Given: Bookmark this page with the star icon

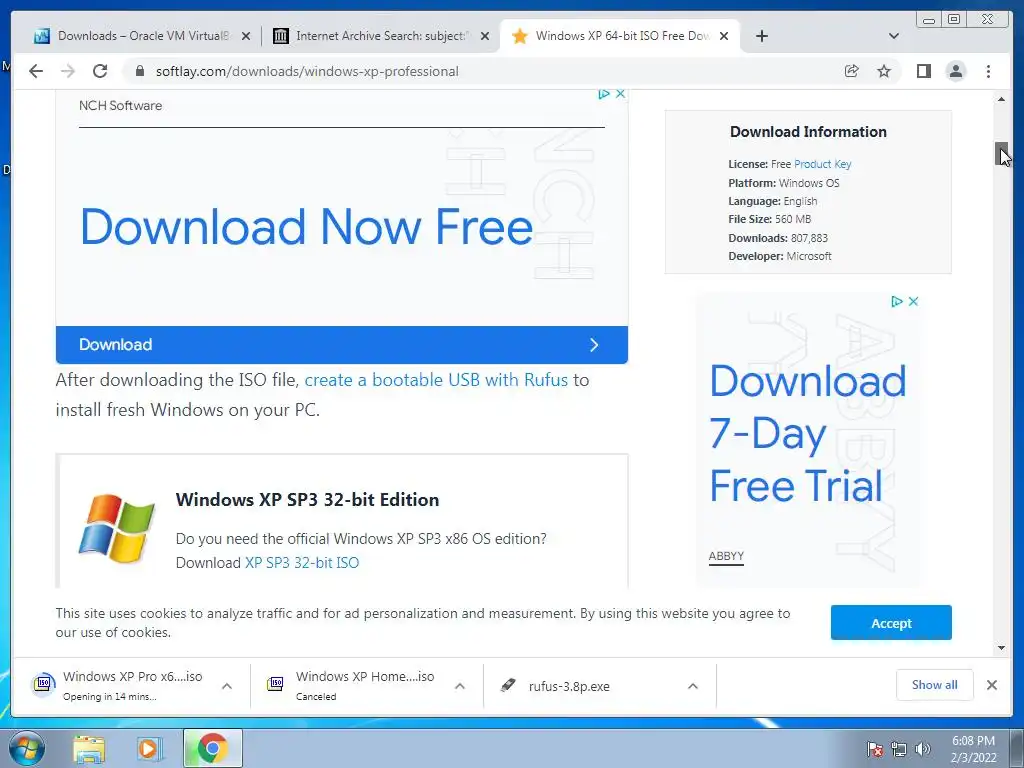Looking at the screenshot, I should coord(884,71).
